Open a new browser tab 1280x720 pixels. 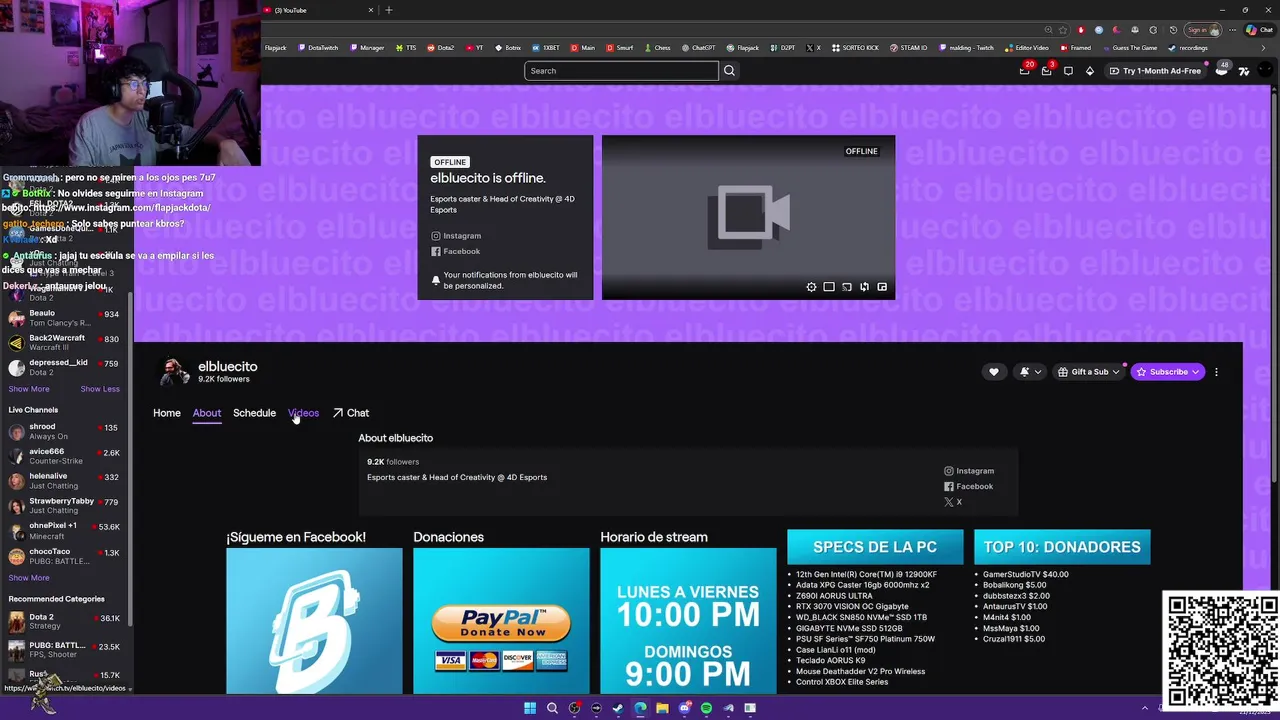[389, 10]
